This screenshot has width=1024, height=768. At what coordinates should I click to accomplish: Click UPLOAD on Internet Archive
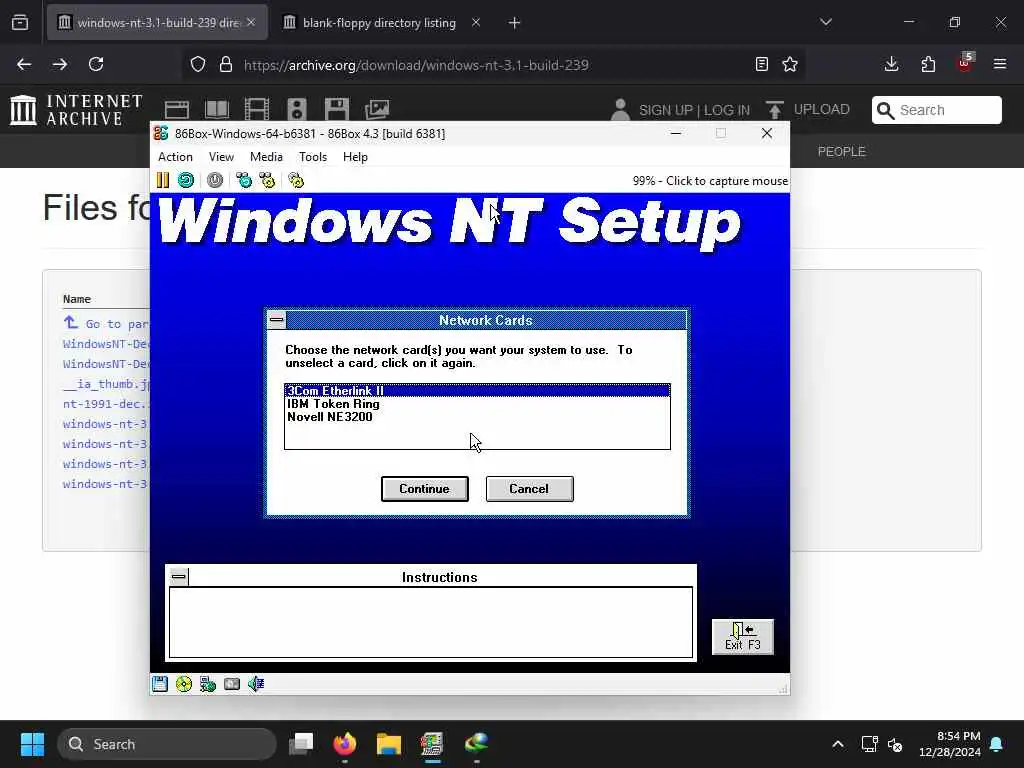tap(809, 109)
